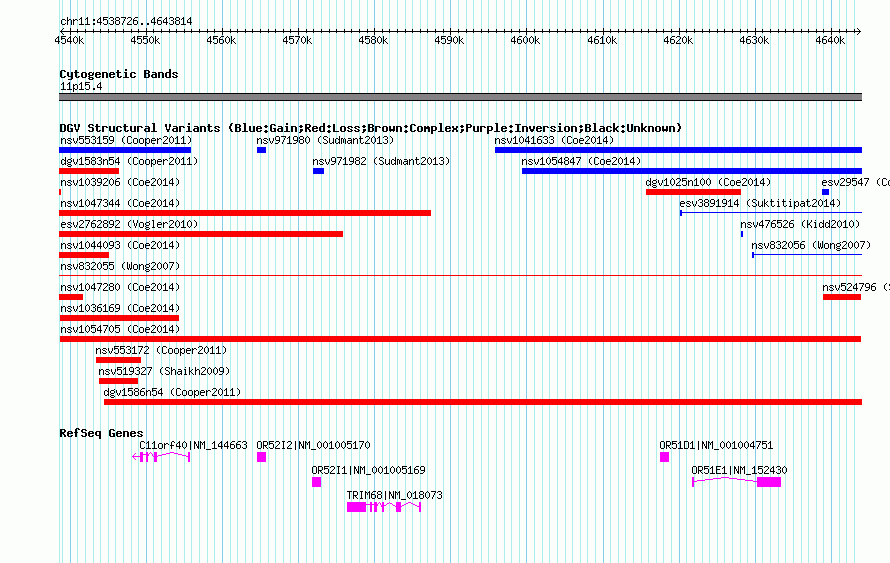Click the 11p15.4 cytogenetic band bar
The image size is (890, 563).
(x=460, y=97)
